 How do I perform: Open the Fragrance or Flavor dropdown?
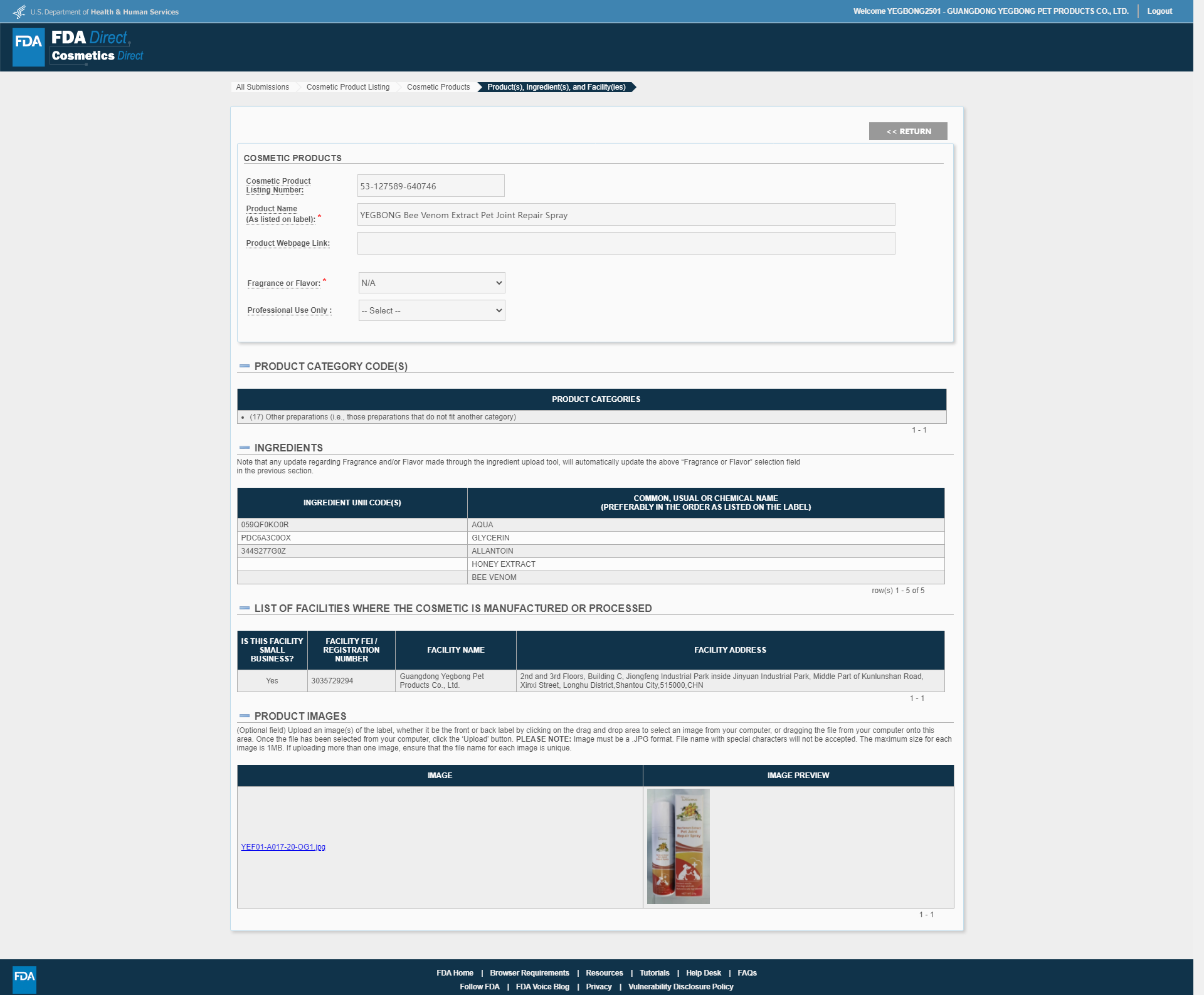tap(432, 283)
